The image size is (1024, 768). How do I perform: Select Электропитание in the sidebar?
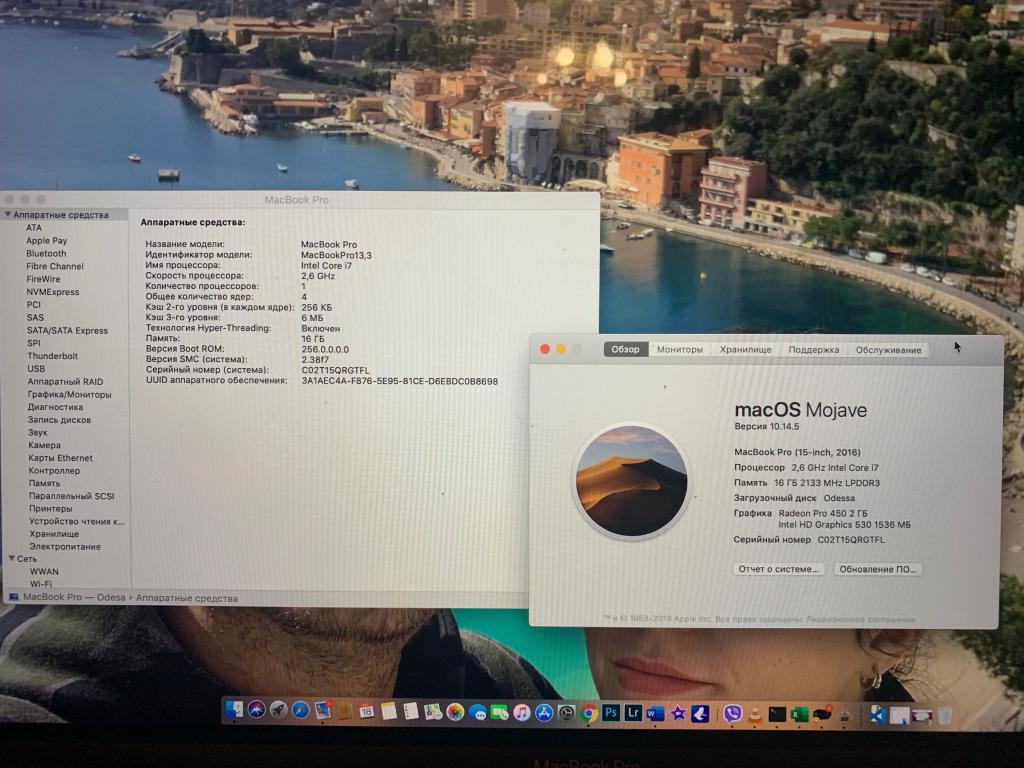click(x=65, y=547)
